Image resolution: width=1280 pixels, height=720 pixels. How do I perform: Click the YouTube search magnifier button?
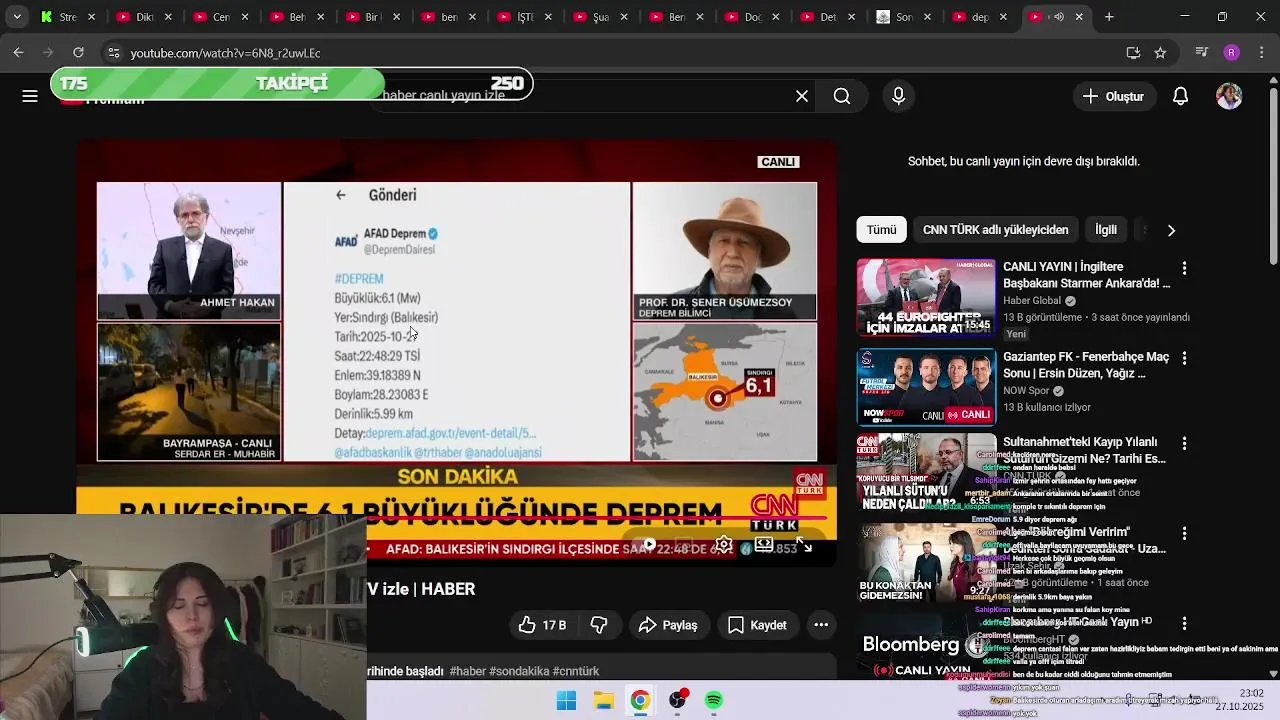[x=842, y=96]
